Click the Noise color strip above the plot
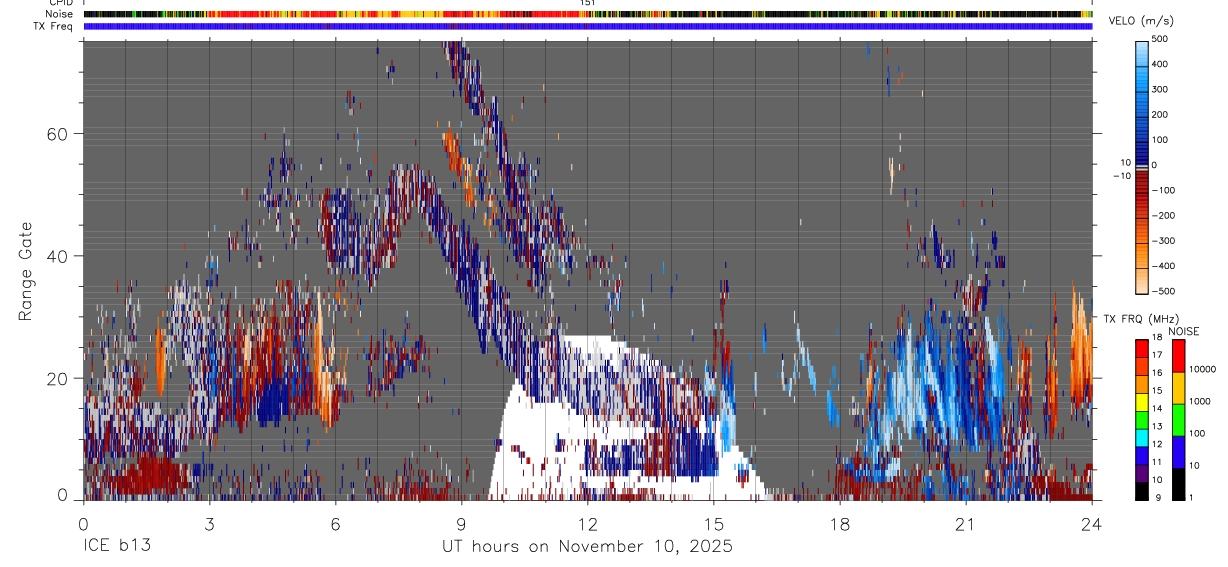 point(588,14)
